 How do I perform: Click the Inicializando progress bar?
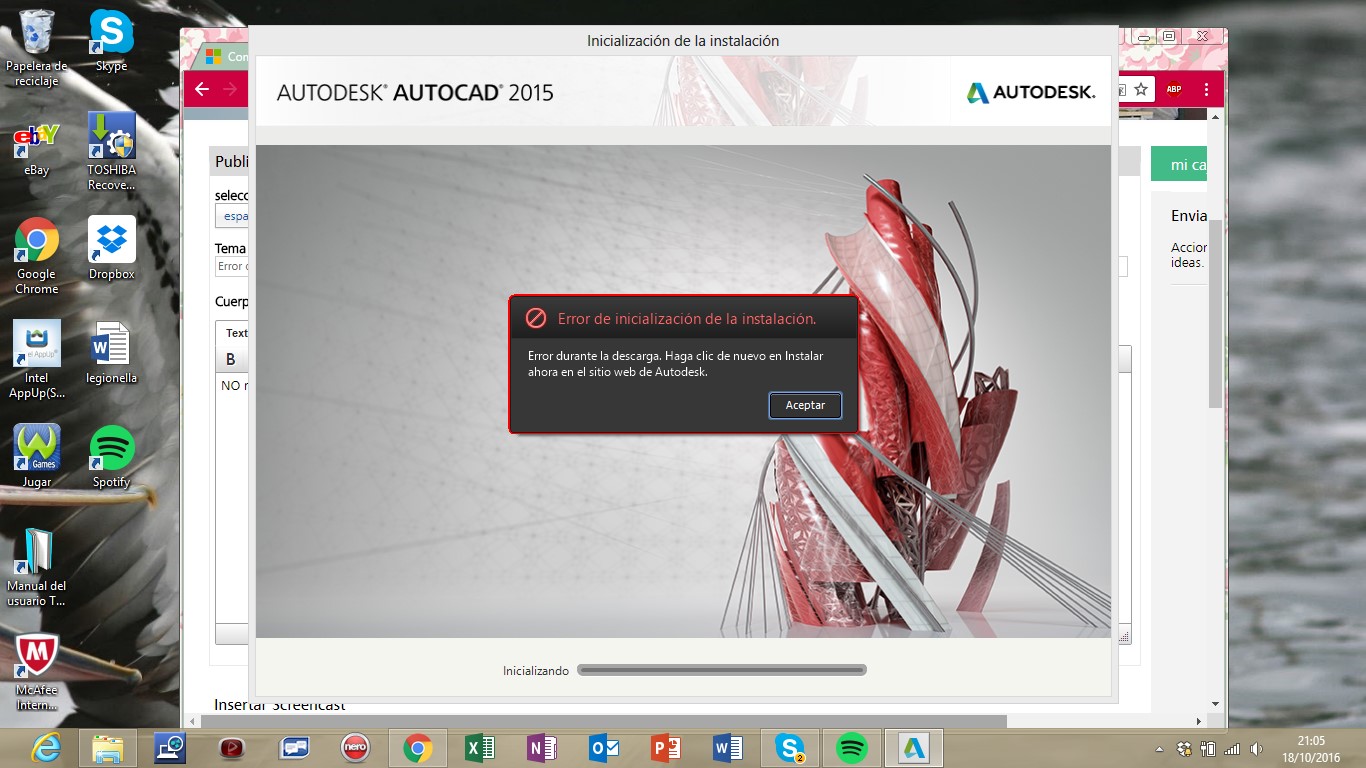tap(722, 670)
